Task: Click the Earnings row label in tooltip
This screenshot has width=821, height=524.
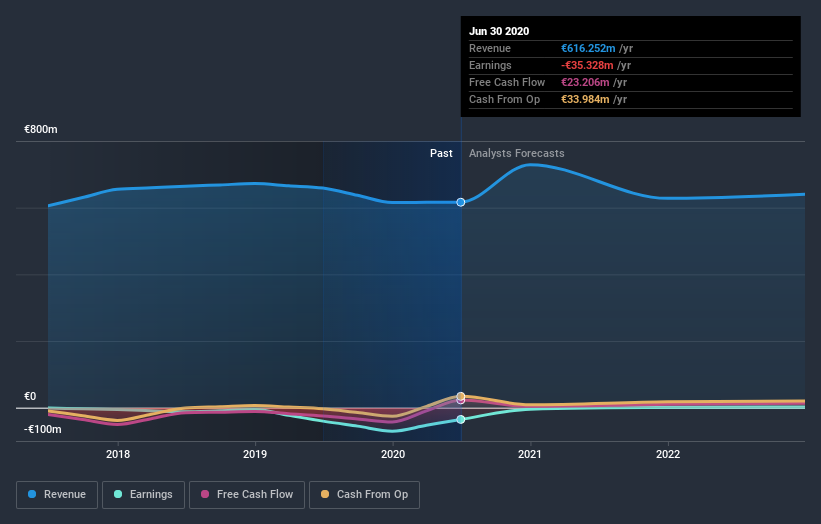Action: tap(490, 65)
